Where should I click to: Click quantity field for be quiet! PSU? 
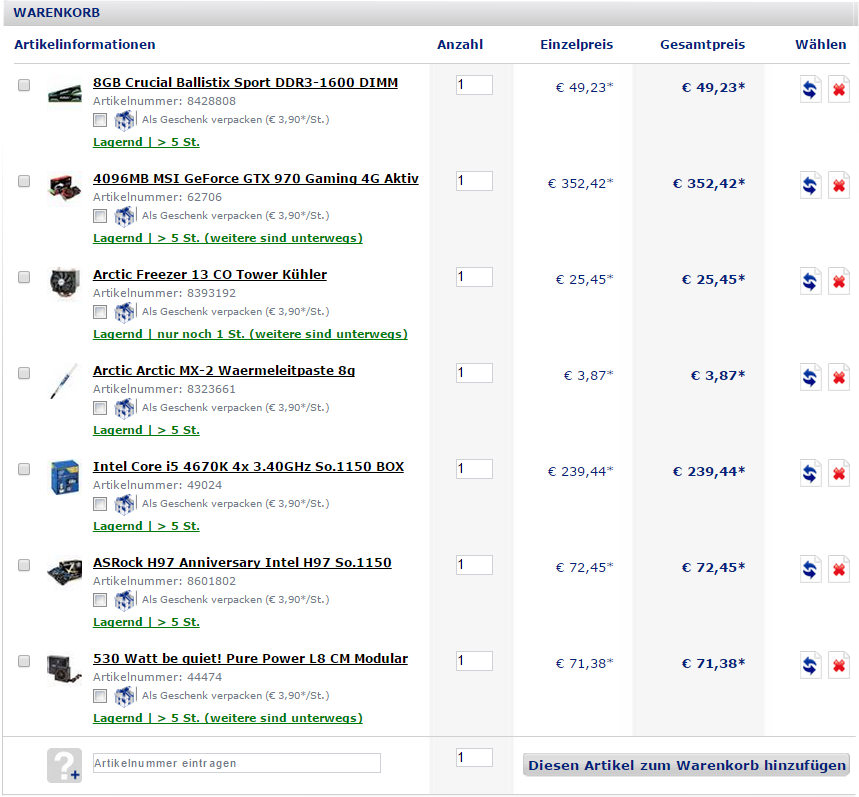(474, 661)
